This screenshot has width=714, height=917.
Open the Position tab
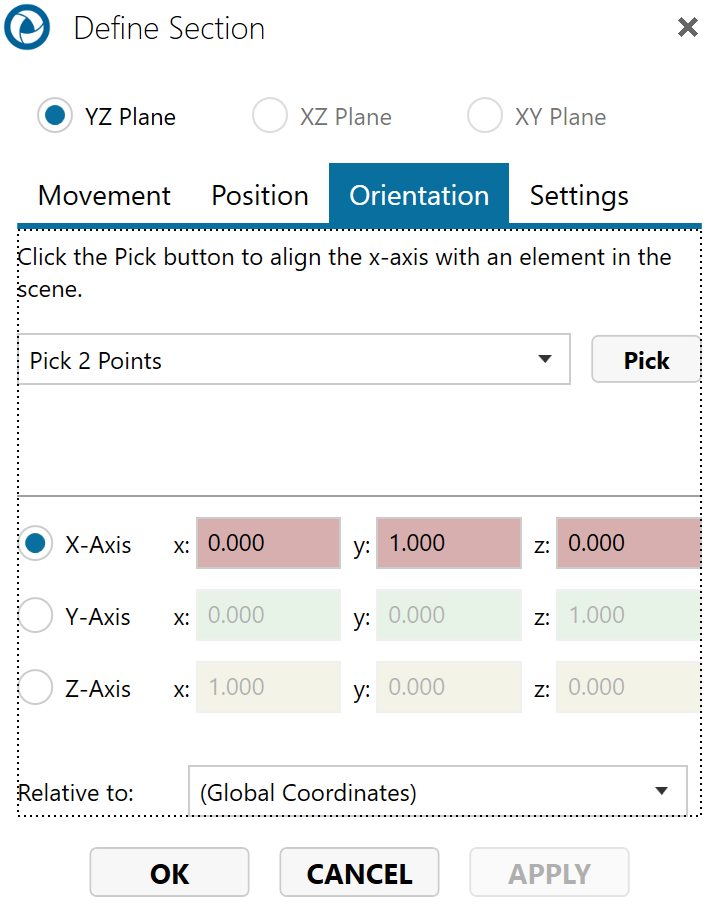[x=260, y=195]
